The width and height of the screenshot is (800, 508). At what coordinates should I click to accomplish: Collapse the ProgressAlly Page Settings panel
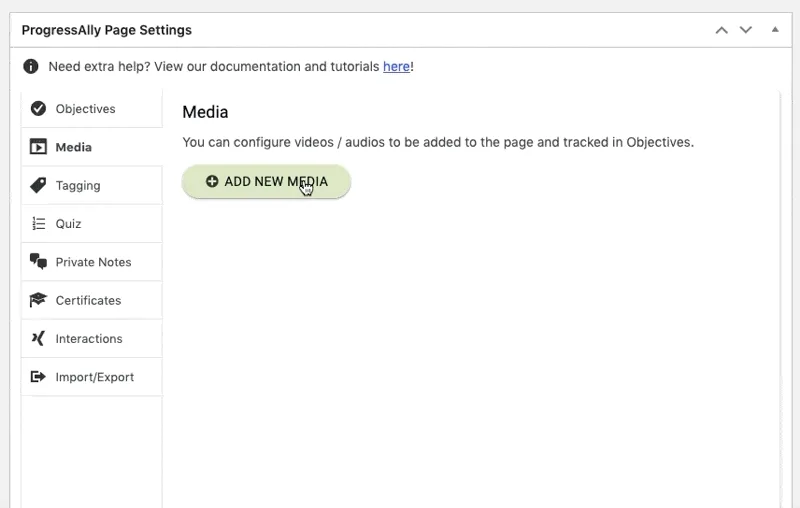click(x=774, y=30)
